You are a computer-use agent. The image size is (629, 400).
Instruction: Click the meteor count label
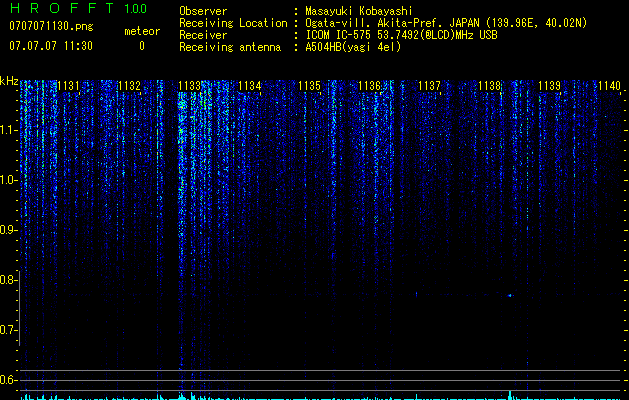(142, 31)
